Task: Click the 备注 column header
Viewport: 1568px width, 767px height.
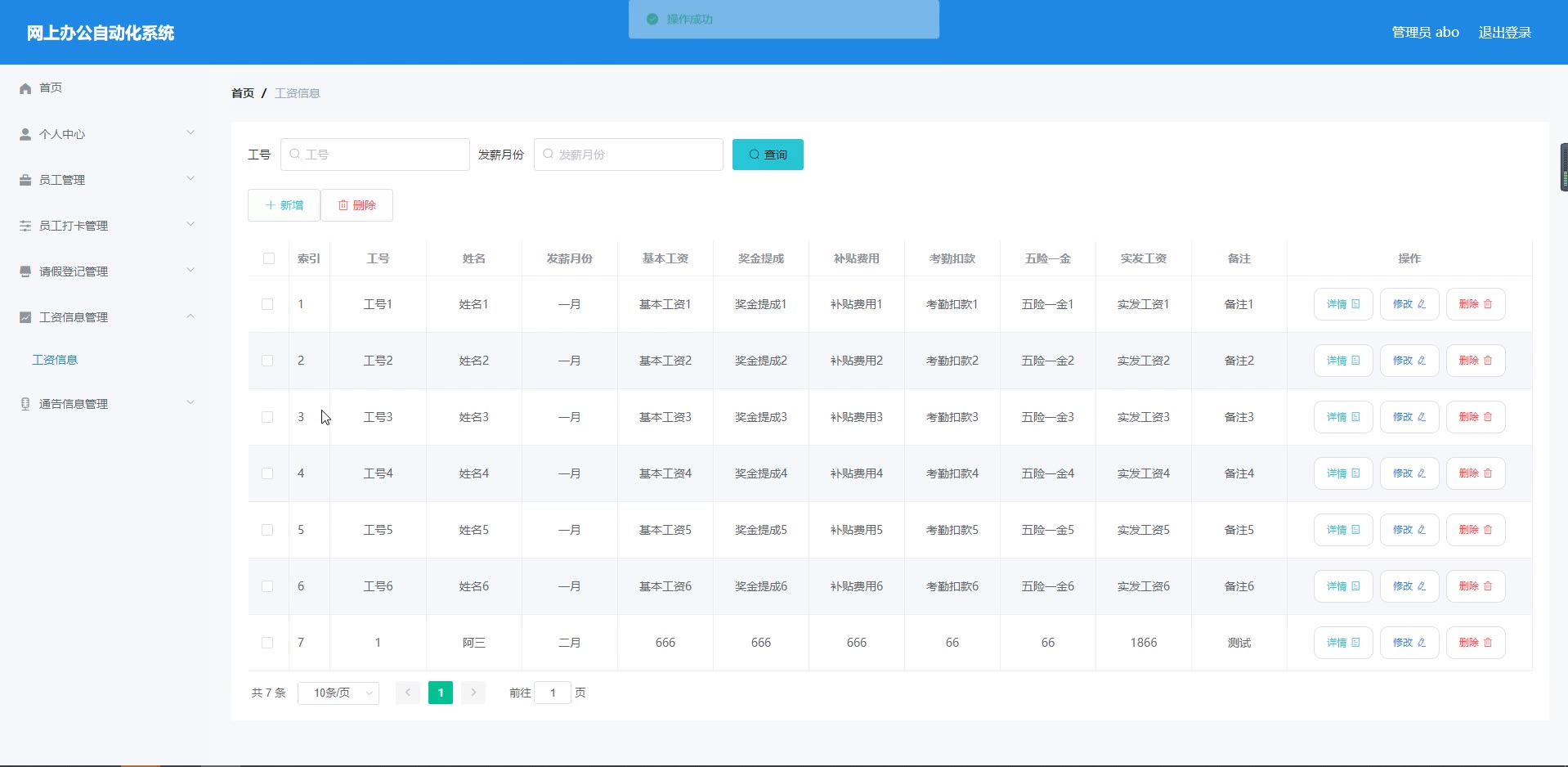Action: (1239, 258)
